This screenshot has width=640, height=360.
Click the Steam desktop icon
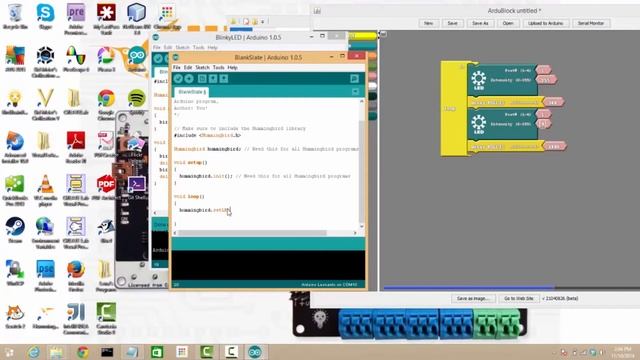click(x=15, y=230)
